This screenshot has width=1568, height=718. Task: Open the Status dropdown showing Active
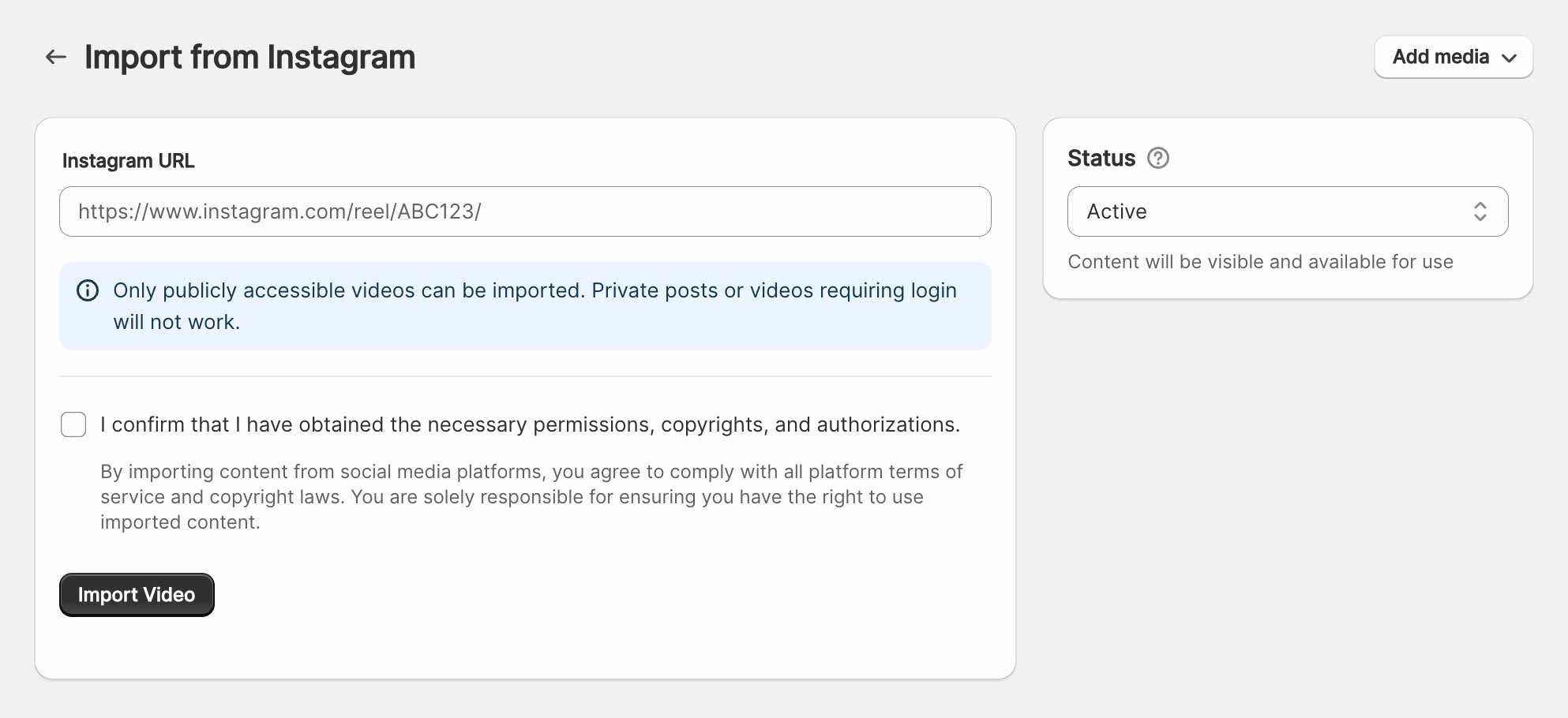pos(1288,211)
